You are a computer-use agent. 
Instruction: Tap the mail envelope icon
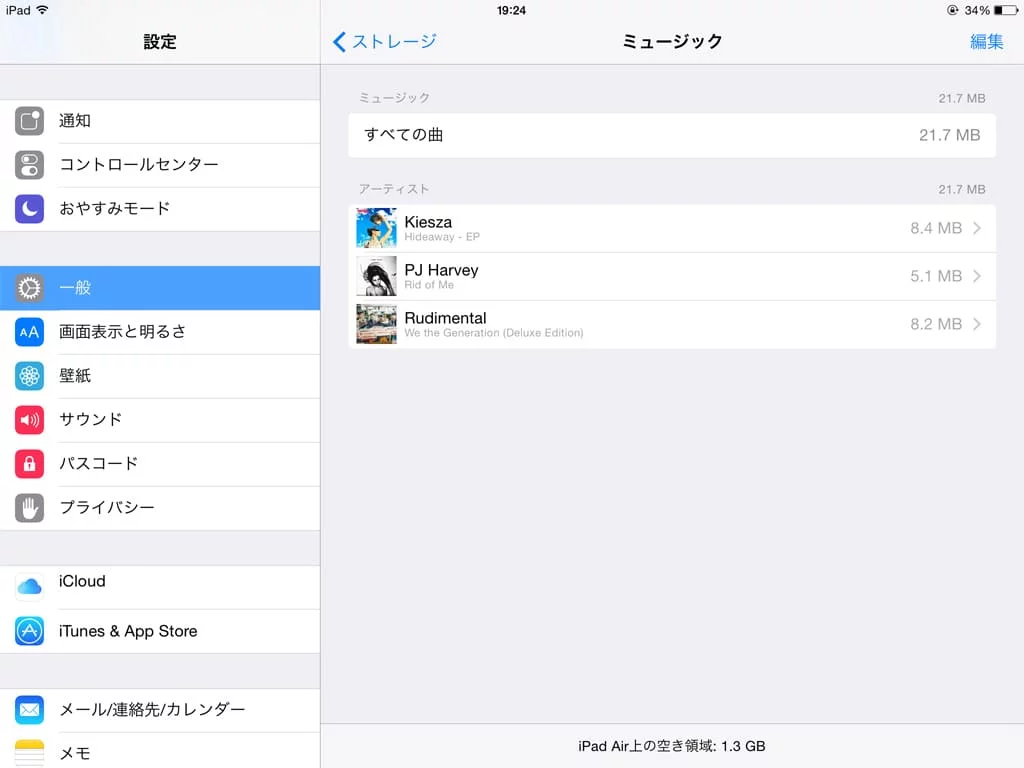pyautogui.click(x=29, y=710)
